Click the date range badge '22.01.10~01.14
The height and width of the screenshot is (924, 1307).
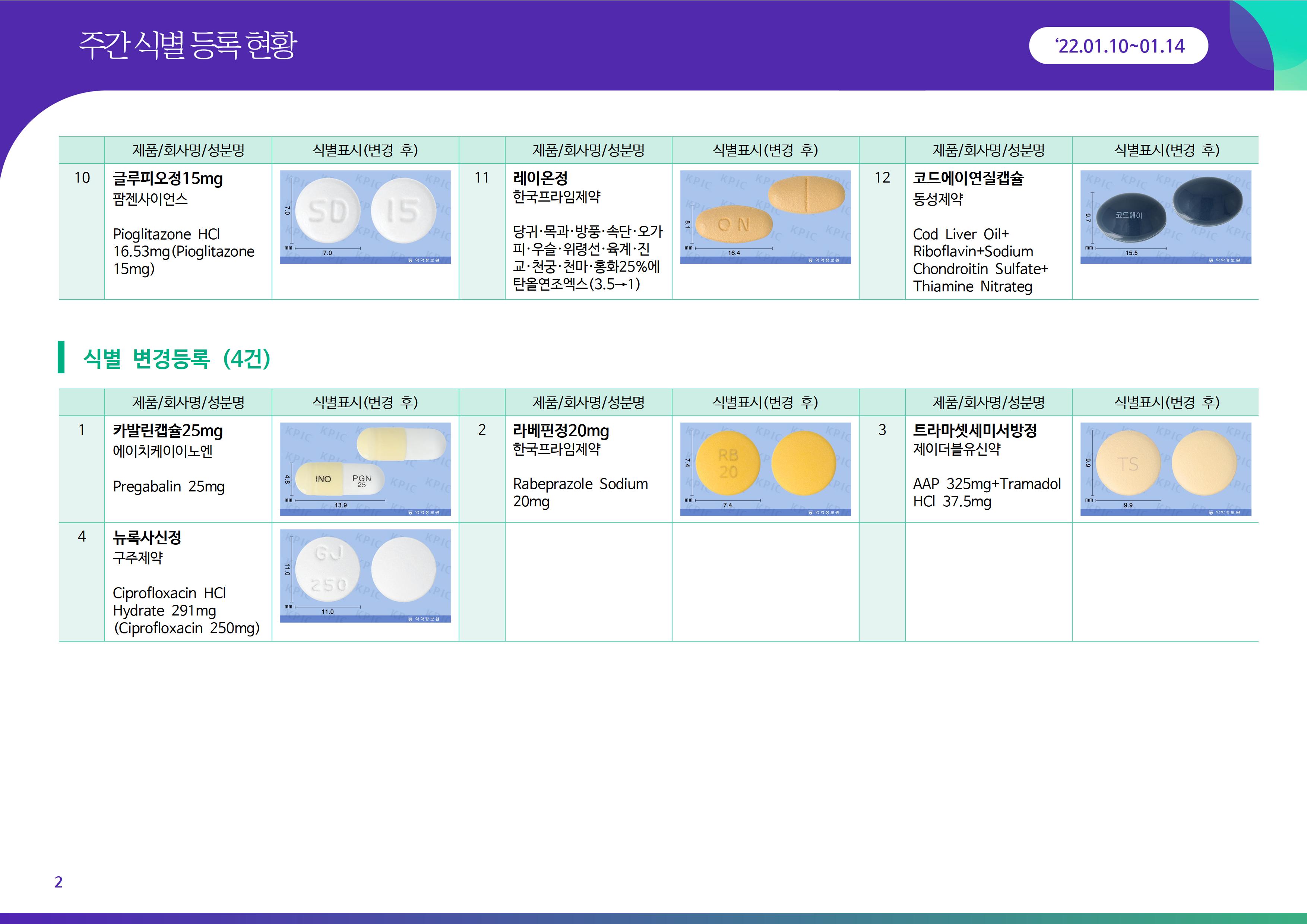[x=1118, y=45]
